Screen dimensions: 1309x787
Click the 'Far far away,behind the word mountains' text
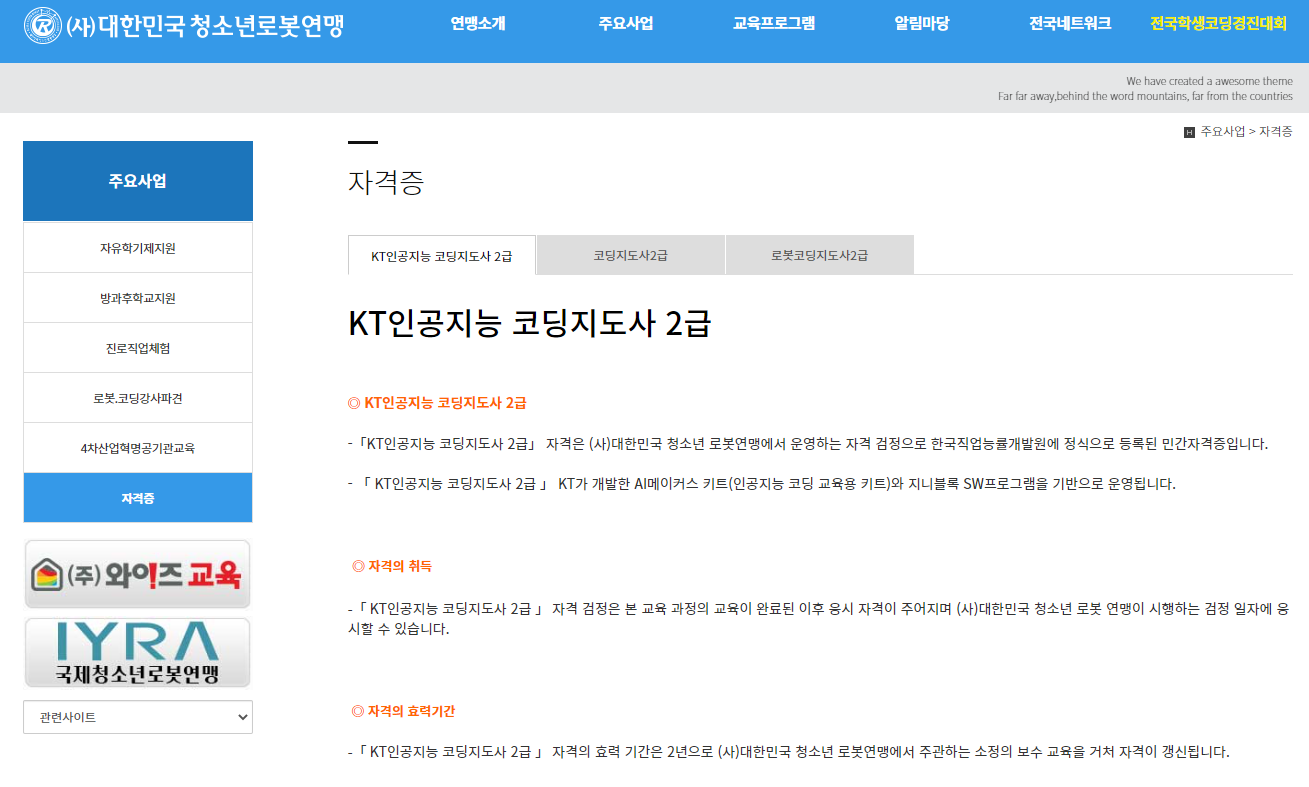(1145, 96)
